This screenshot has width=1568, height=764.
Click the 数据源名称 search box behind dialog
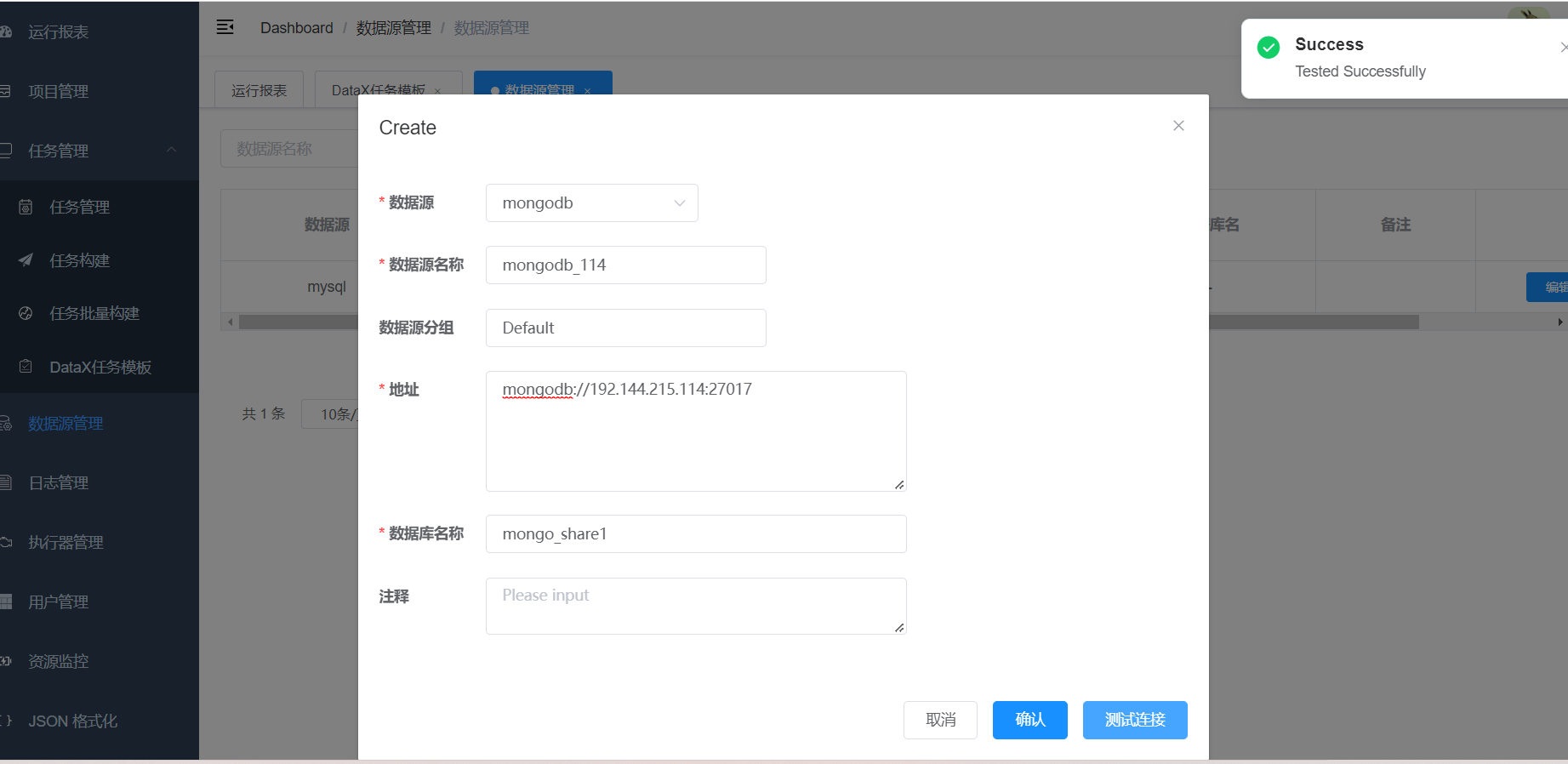pyautogui.click(x=289, y=149)
